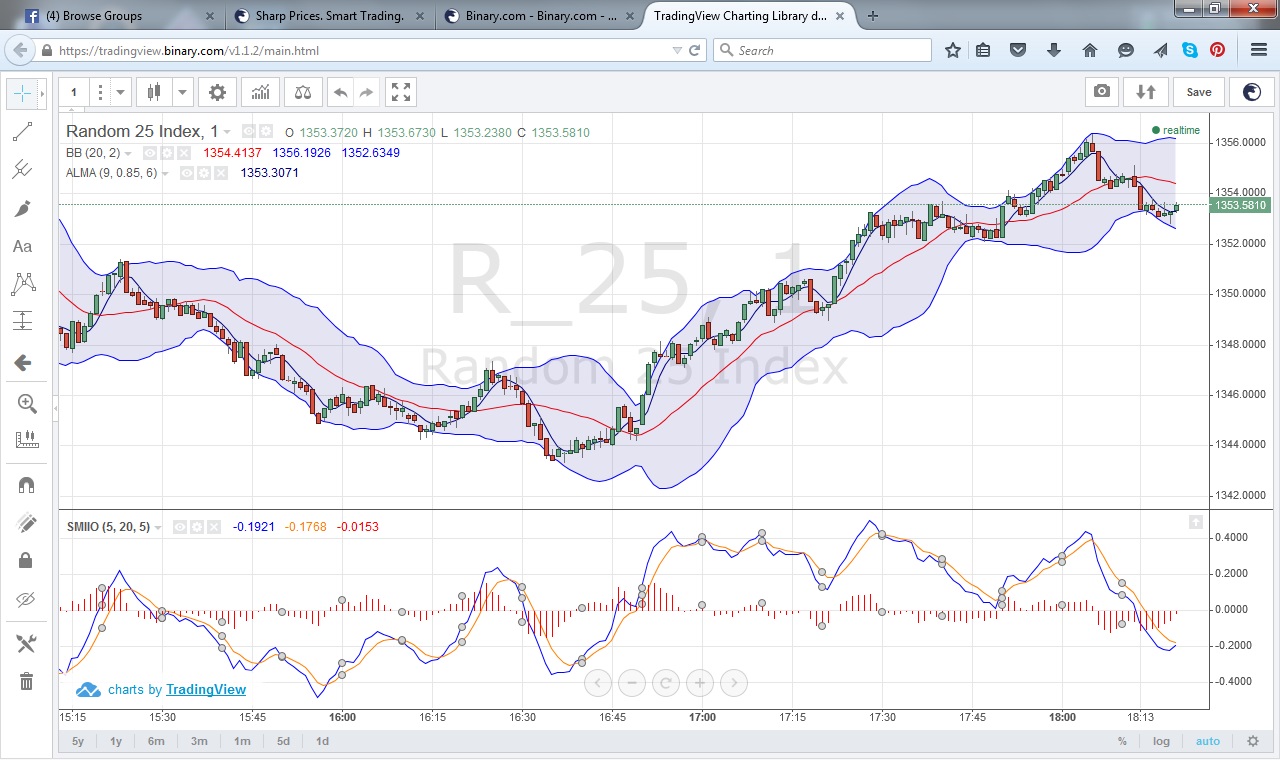Select the long position measurement tool
Viewport: 1280px width, 760px height.
pos(24,321)
